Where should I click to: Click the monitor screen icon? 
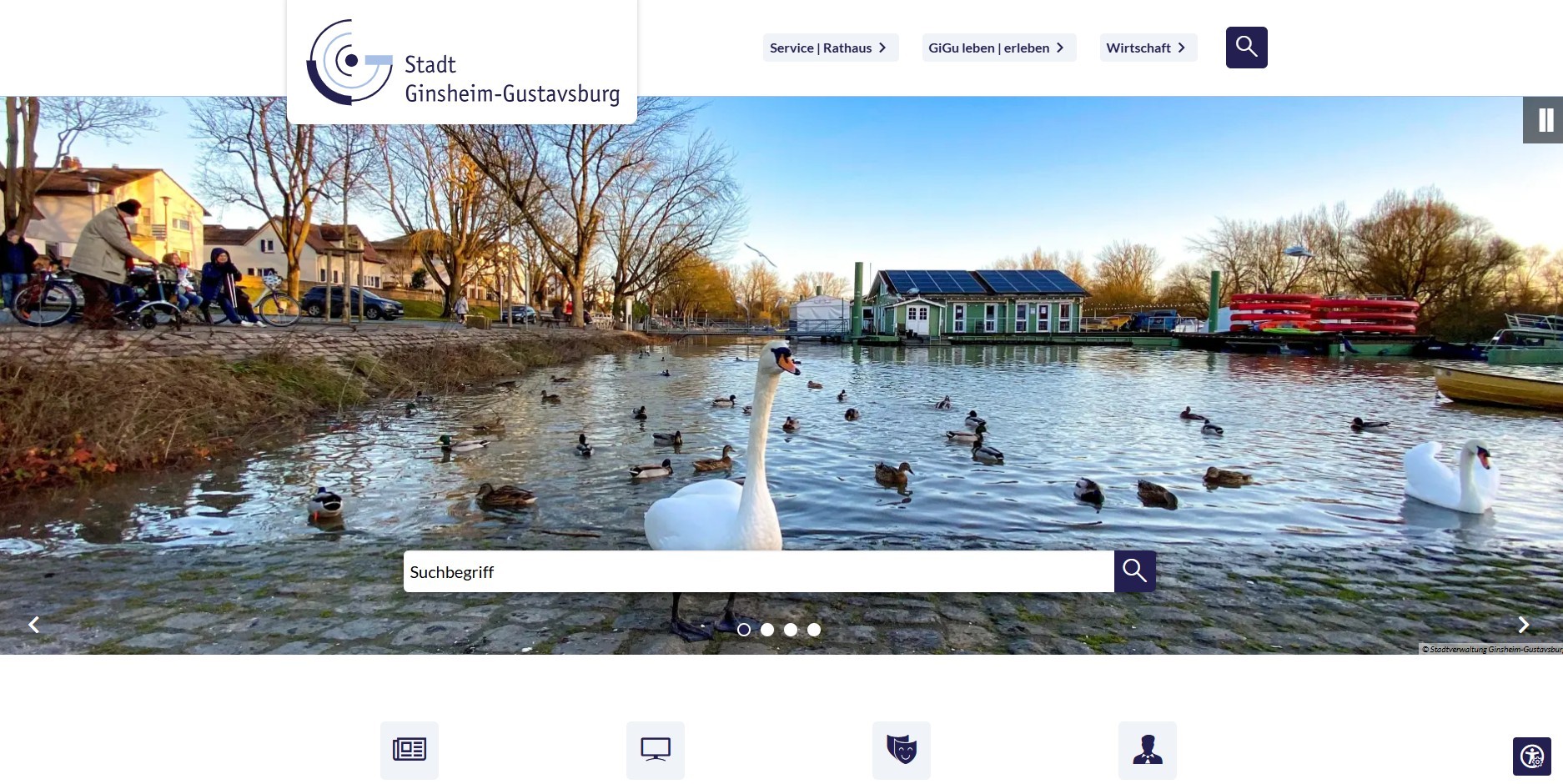(656, 750)
